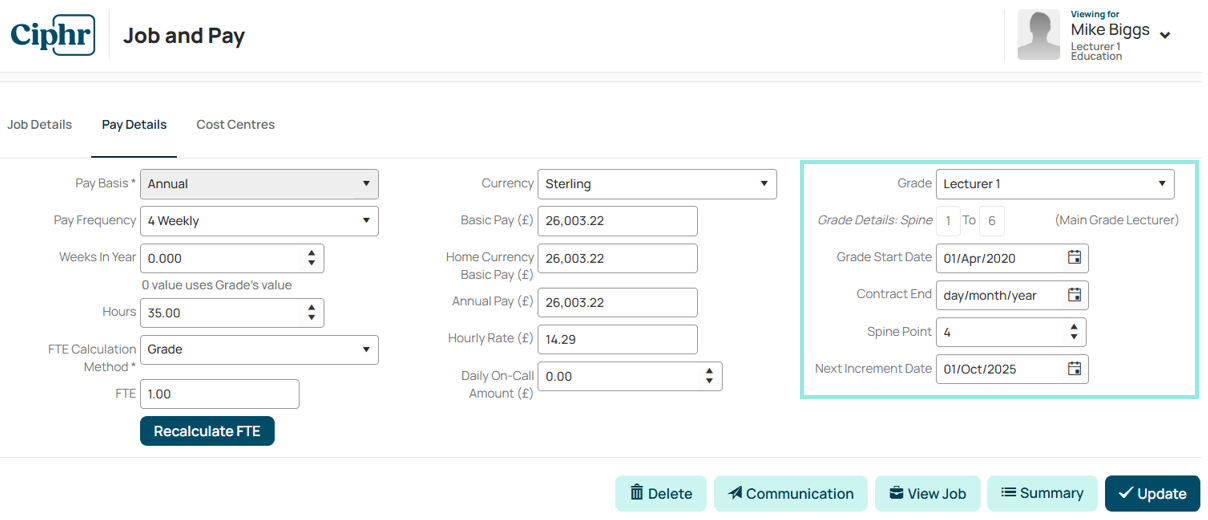Expand the Viewing for user chevron
Viewport: 1208px width, 520px height.
coord(1165,35)
